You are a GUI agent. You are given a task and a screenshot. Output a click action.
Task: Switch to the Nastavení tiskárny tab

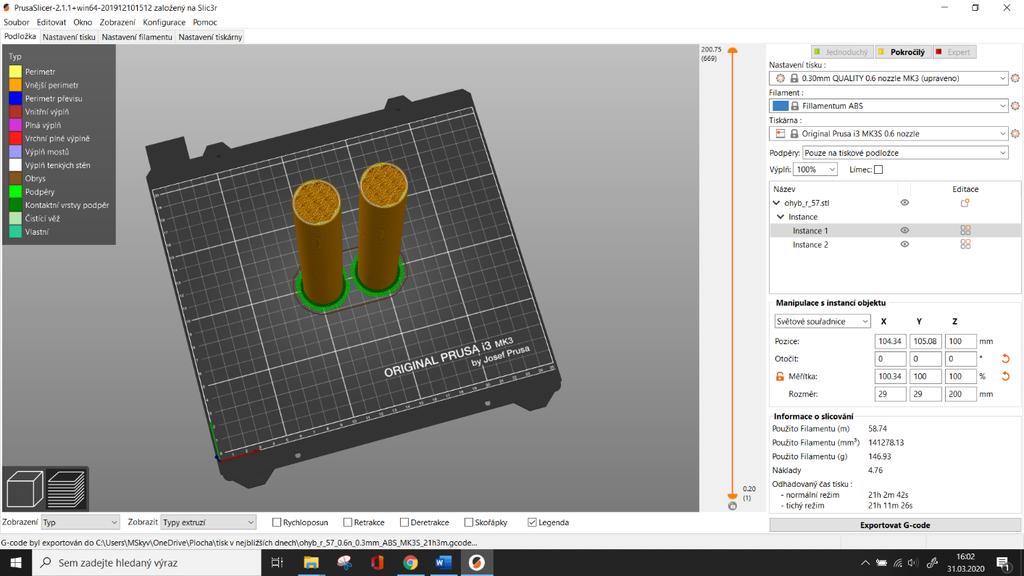pyautogui.click(x=210, y=37)
